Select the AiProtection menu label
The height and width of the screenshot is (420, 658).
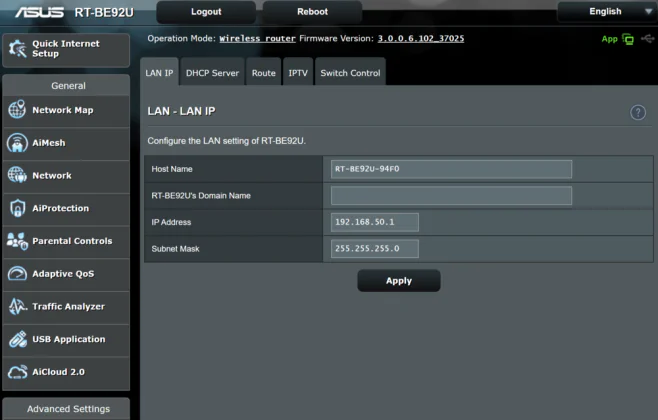pos(60,209)
